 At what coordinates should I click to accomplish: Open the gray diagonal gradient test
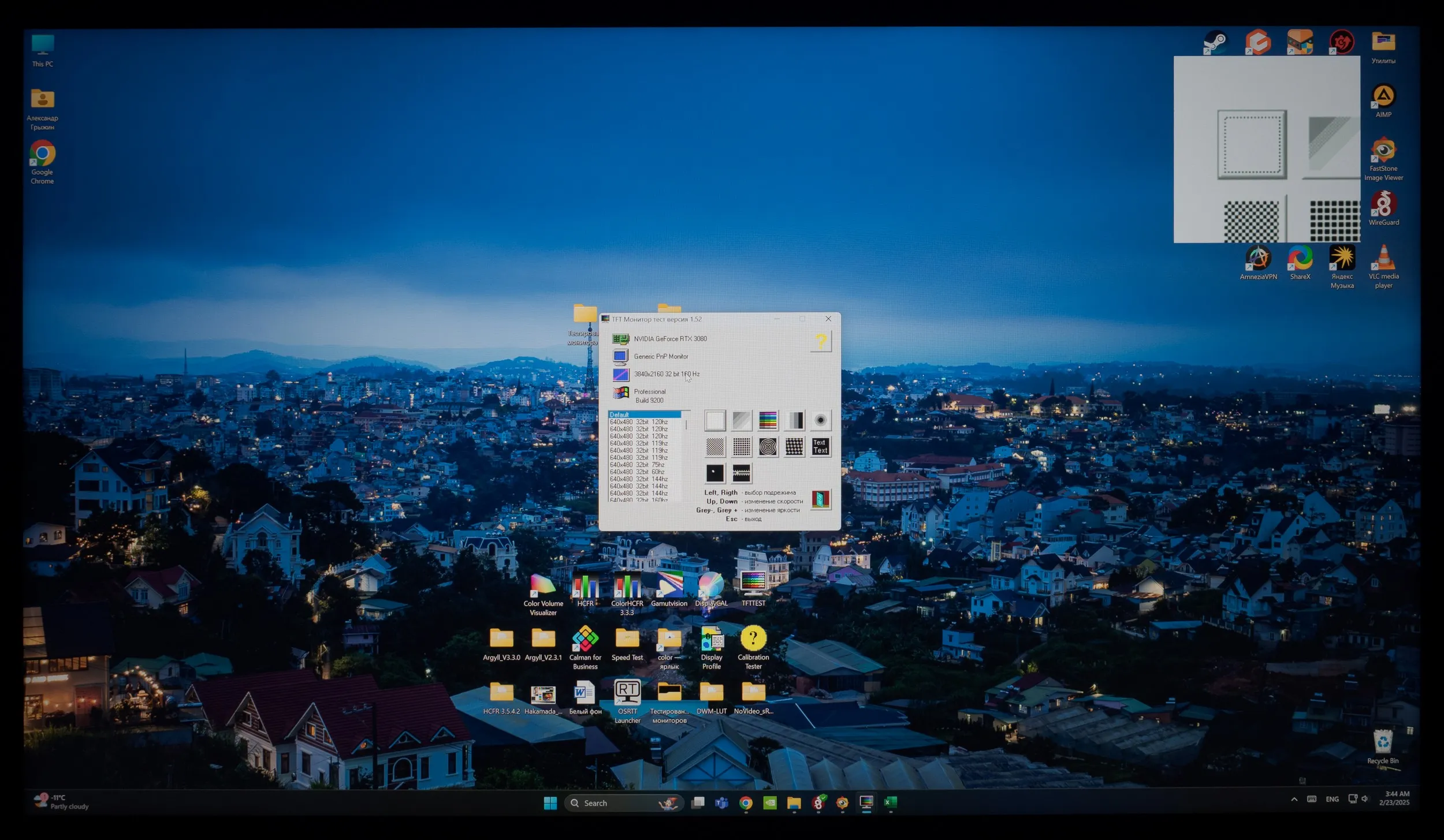tap(742, 420)
